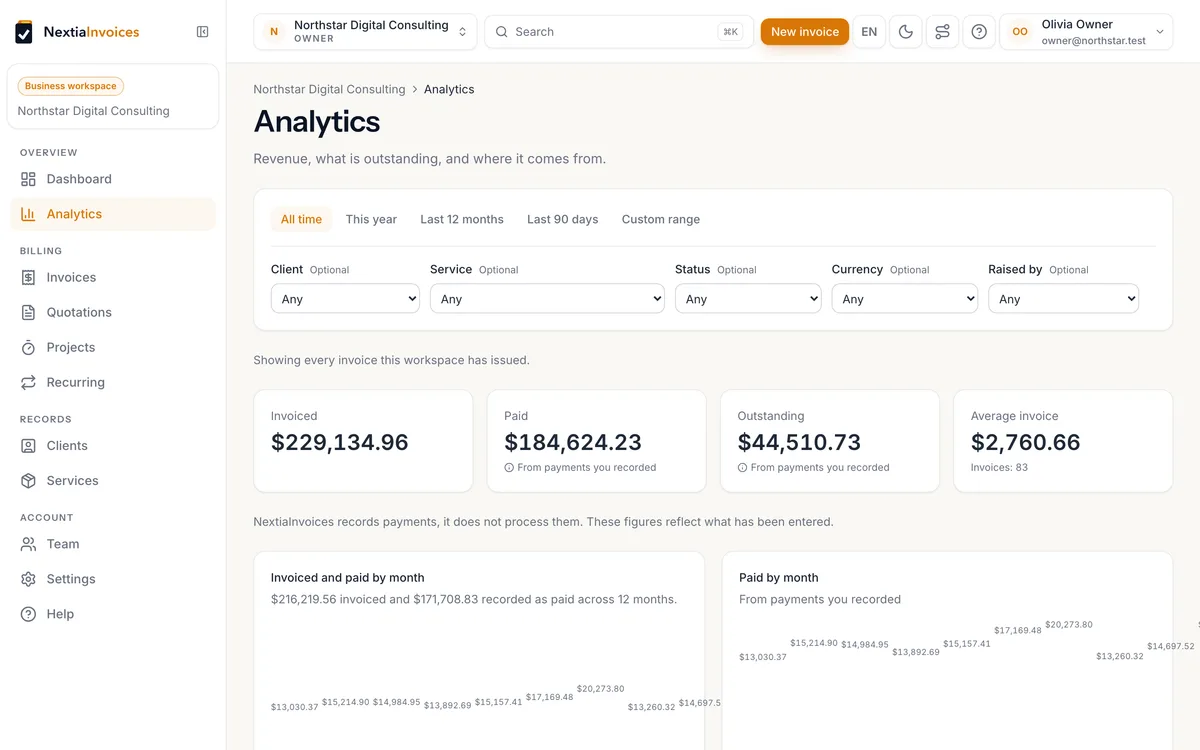
Task: Click the Recurring arrows icon
Action: 28,382
